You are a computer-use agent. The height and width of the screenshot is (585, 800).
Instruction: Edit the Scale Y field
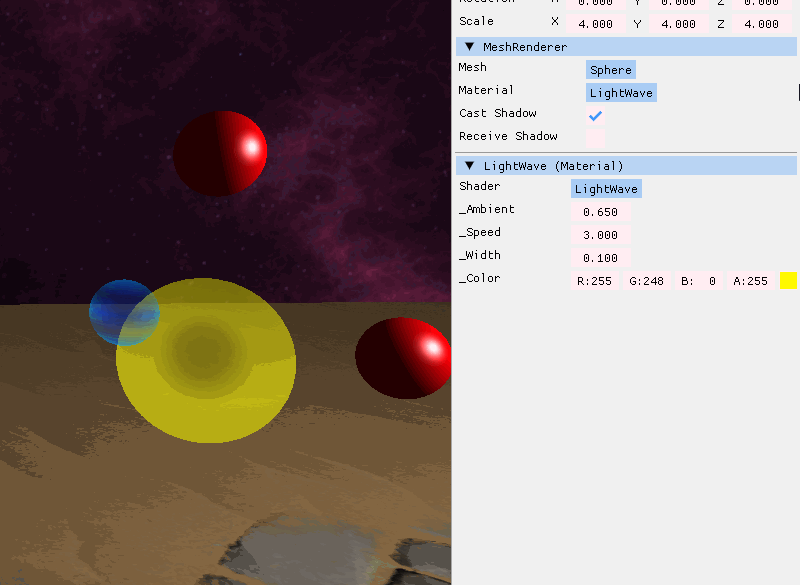coord(679,23)
